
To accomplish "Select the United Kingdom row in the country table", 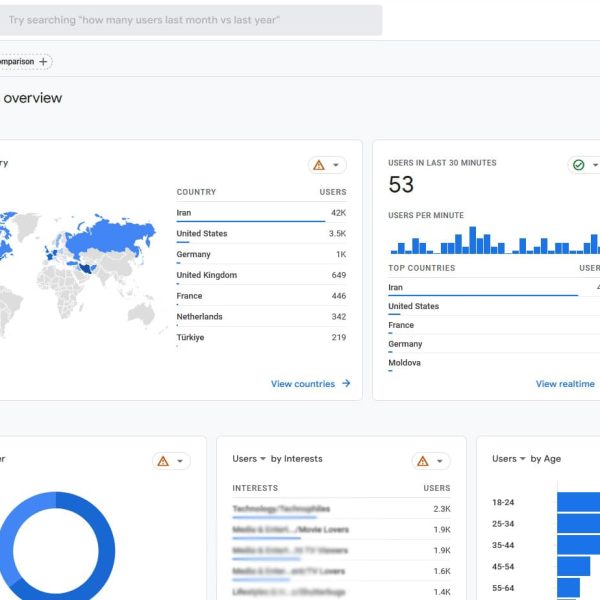I will 261,275.
